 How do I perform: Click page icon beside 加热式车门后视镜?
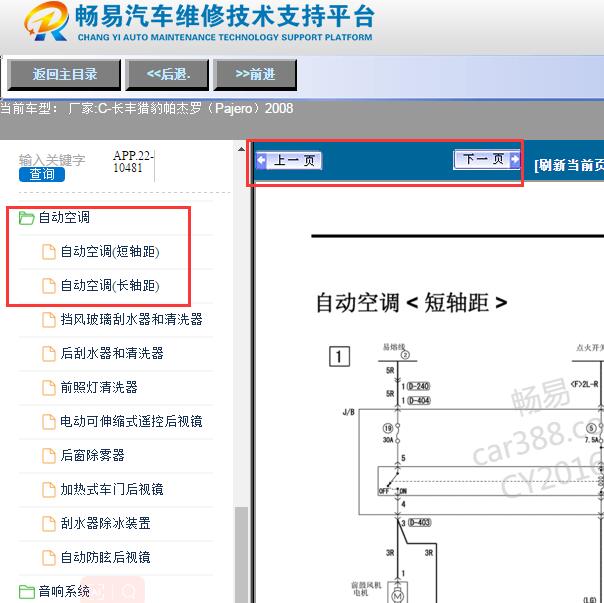pos(49,490)
